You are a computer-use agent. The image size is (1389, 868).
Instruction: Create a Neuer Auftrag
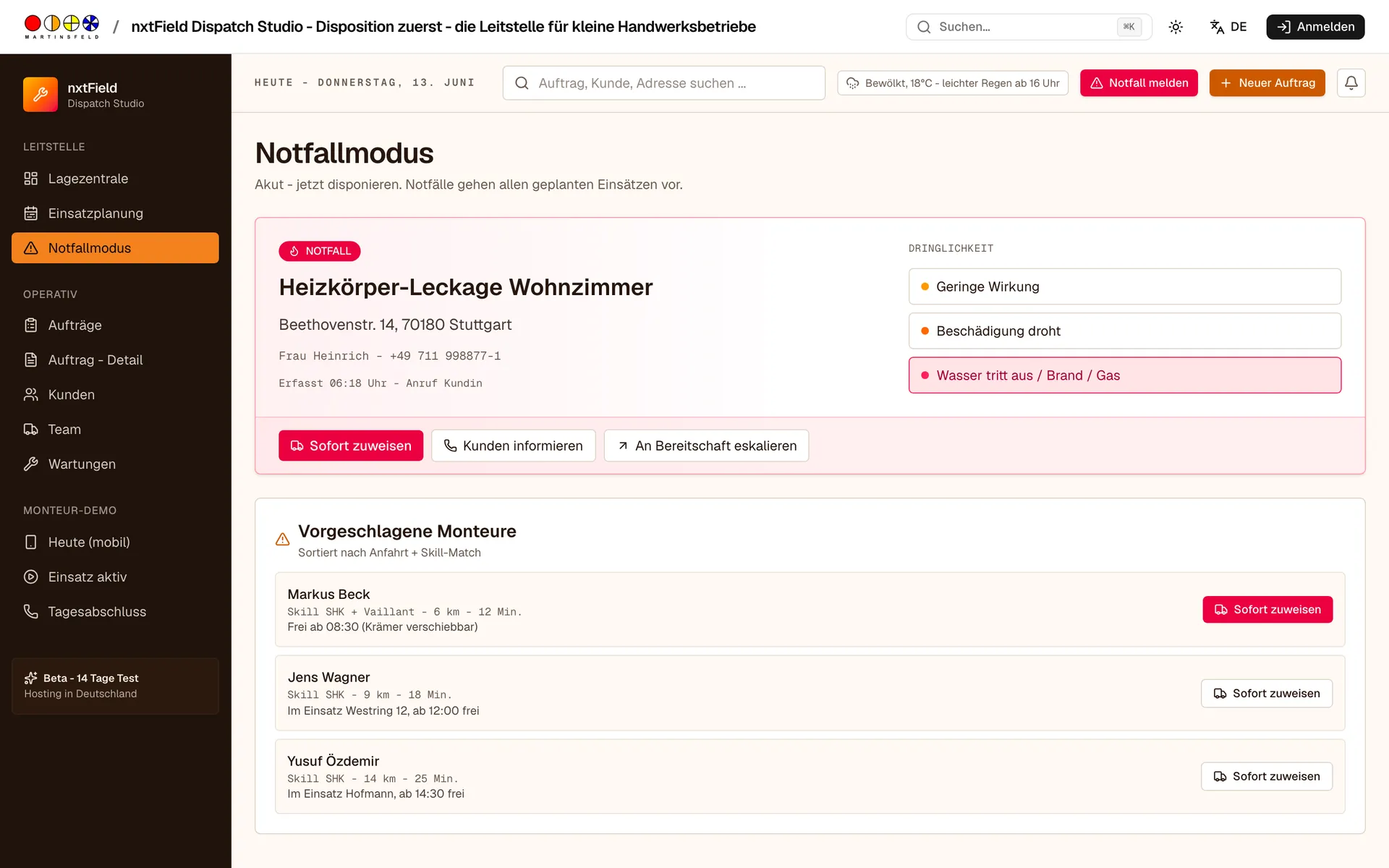[x=1267, y=83]
